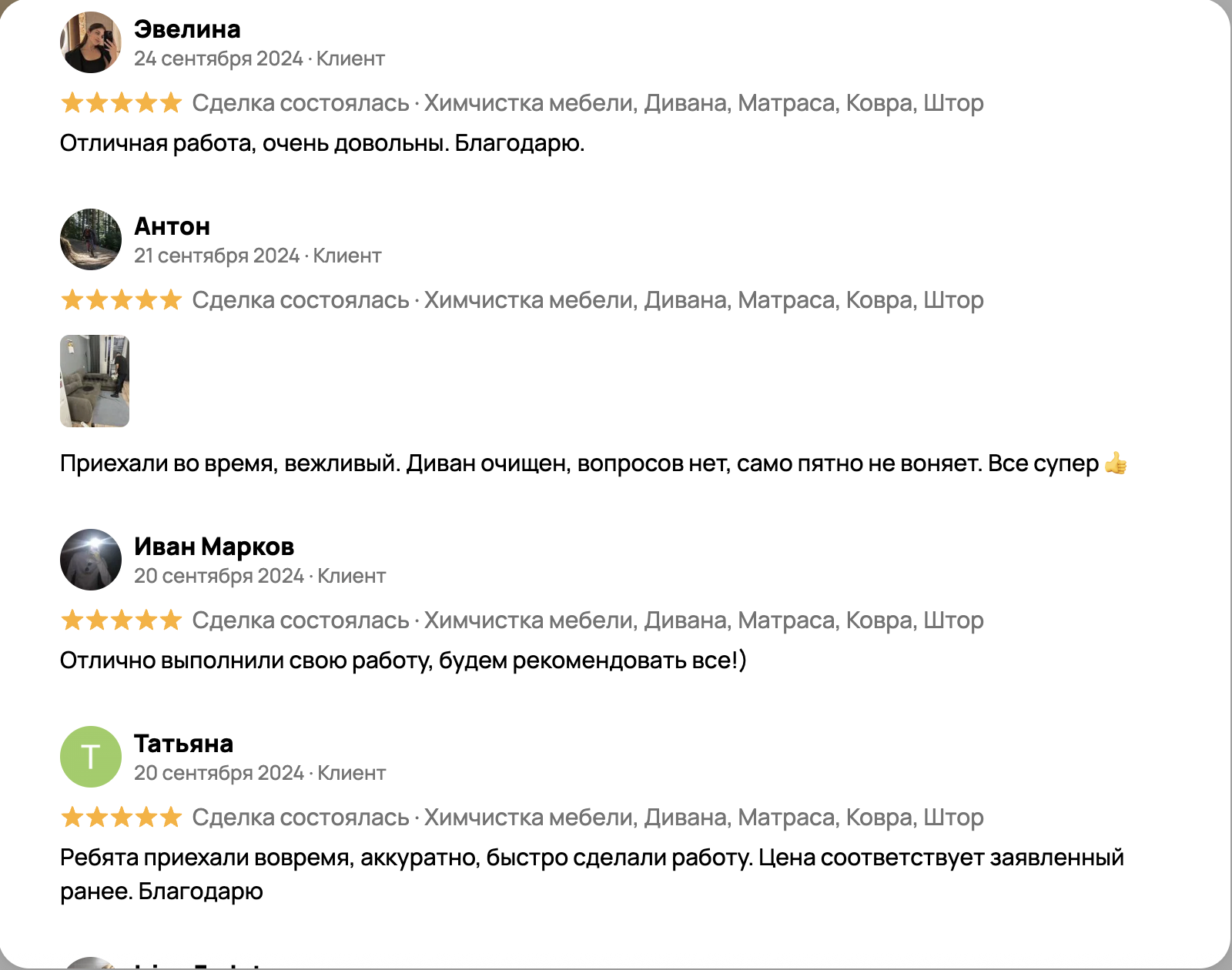The width and height of the screenshot is (1232, 970).
Task: Click star rating in Эвелина's review
Action: [x=121, y=102]
